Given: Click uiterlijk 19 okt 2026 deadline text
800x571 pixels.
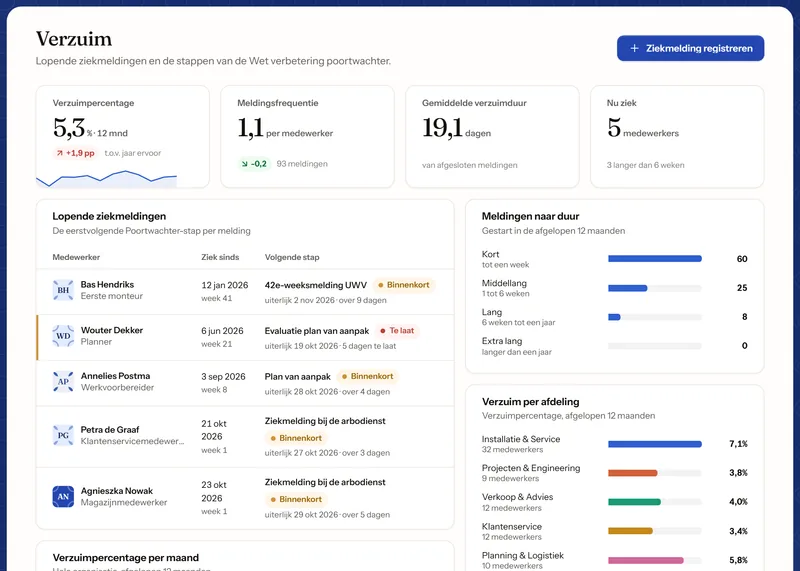Looking at the screenshot, I should (301, 346).
